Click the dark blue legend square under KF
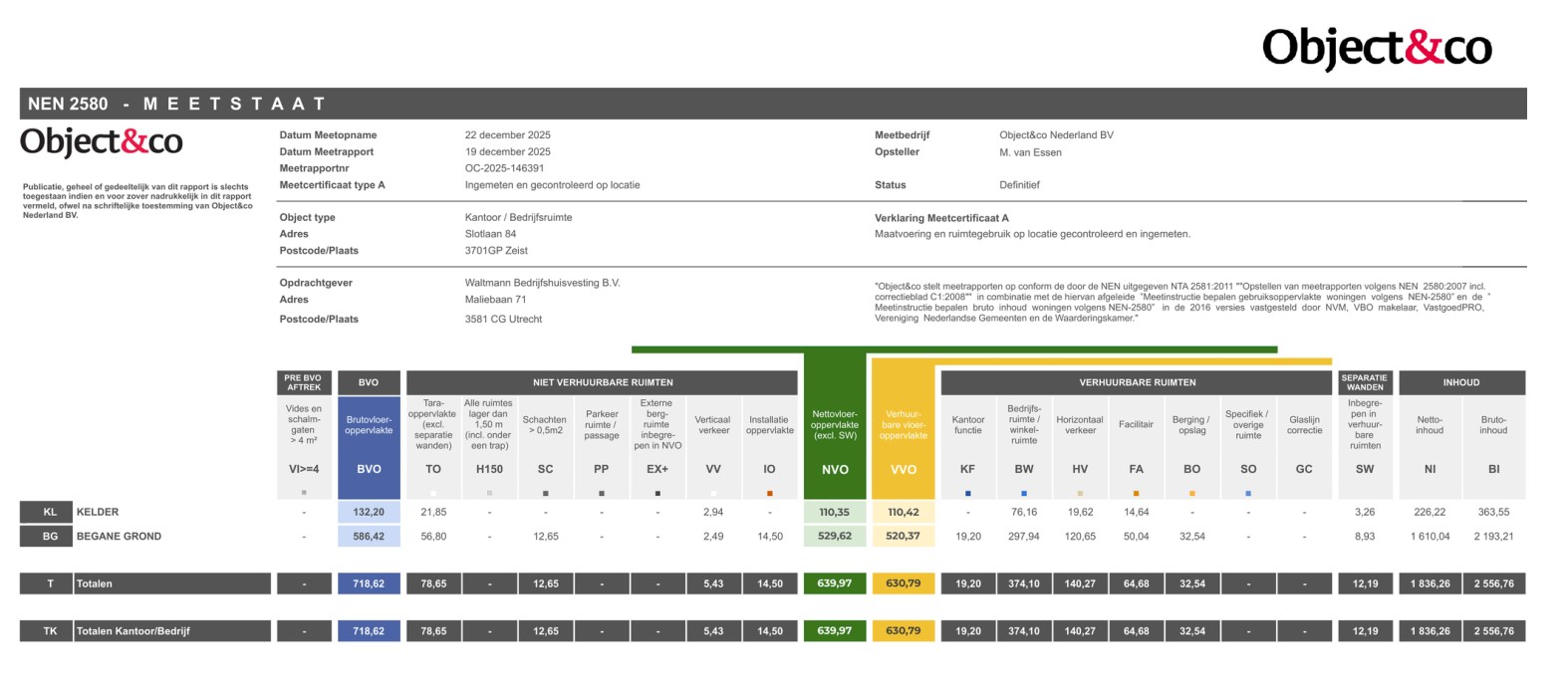The width and height of the screenshot is (1568, 689). coord(967,493)
